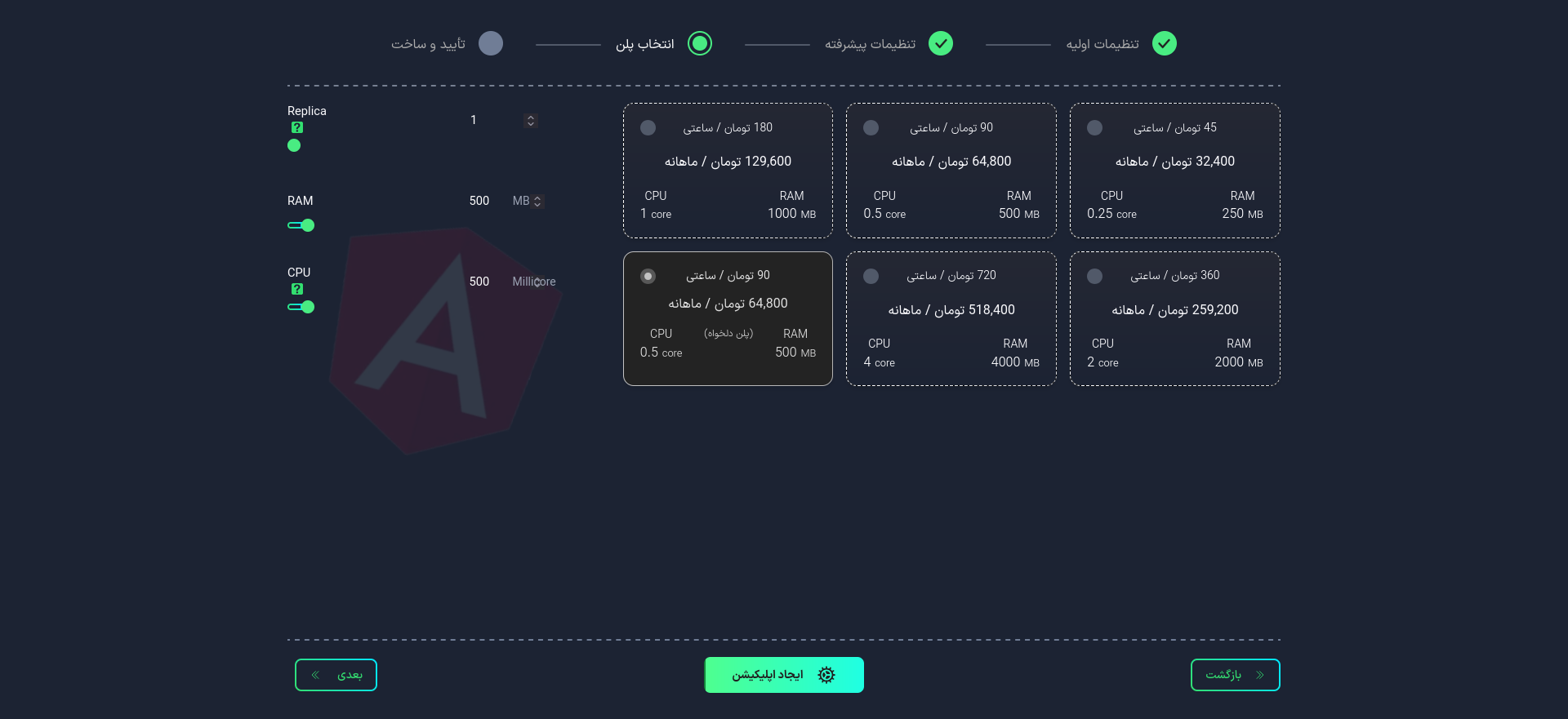The image size is (1568, 719).
Task: Click the 0.25 core CPU value
Action: 1111,214
